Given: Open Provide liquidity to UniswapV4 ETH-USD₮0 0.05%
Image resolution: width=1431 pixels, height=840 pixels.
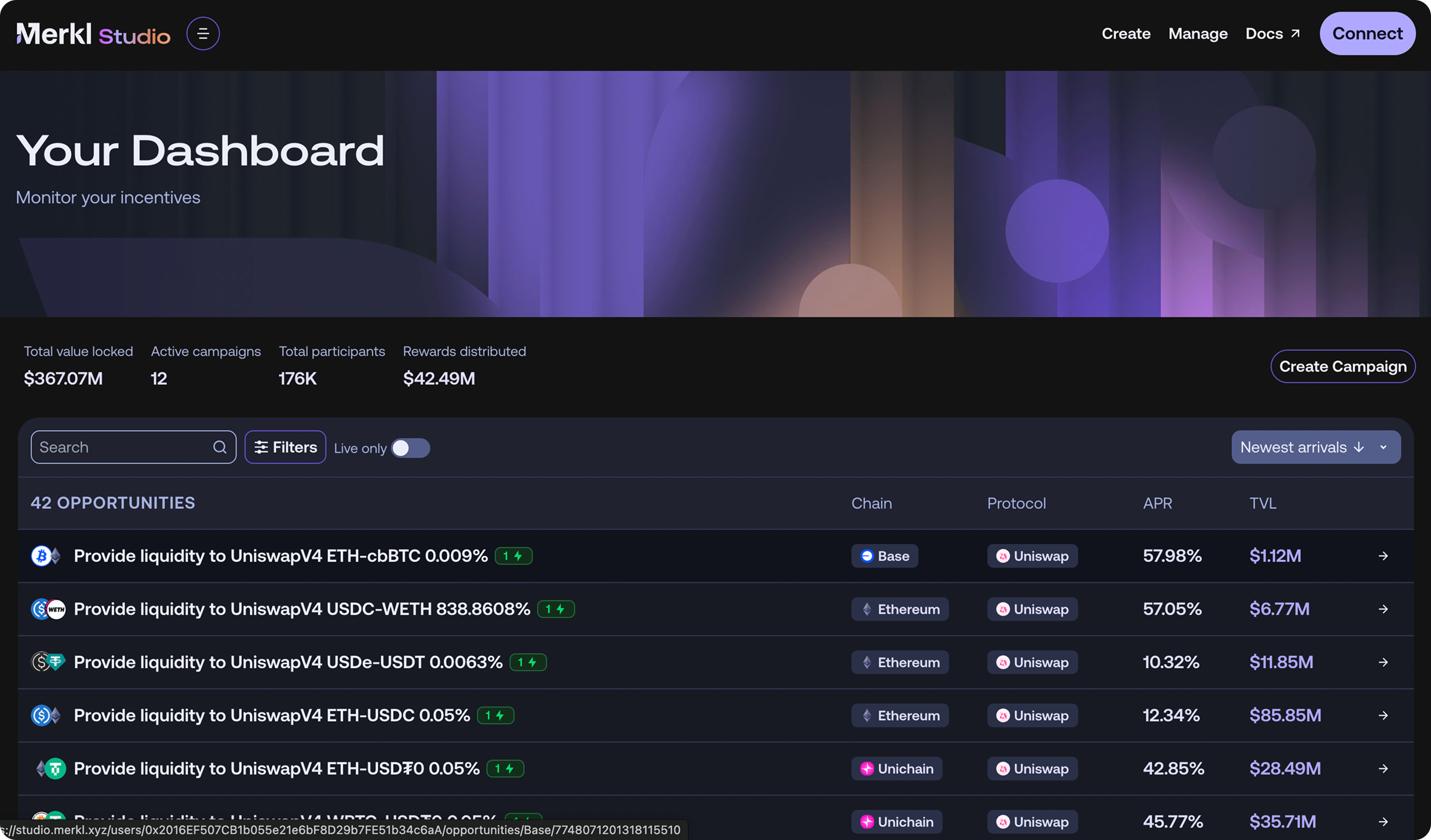Looking at the screenshot, I should [x=276, y=768].
